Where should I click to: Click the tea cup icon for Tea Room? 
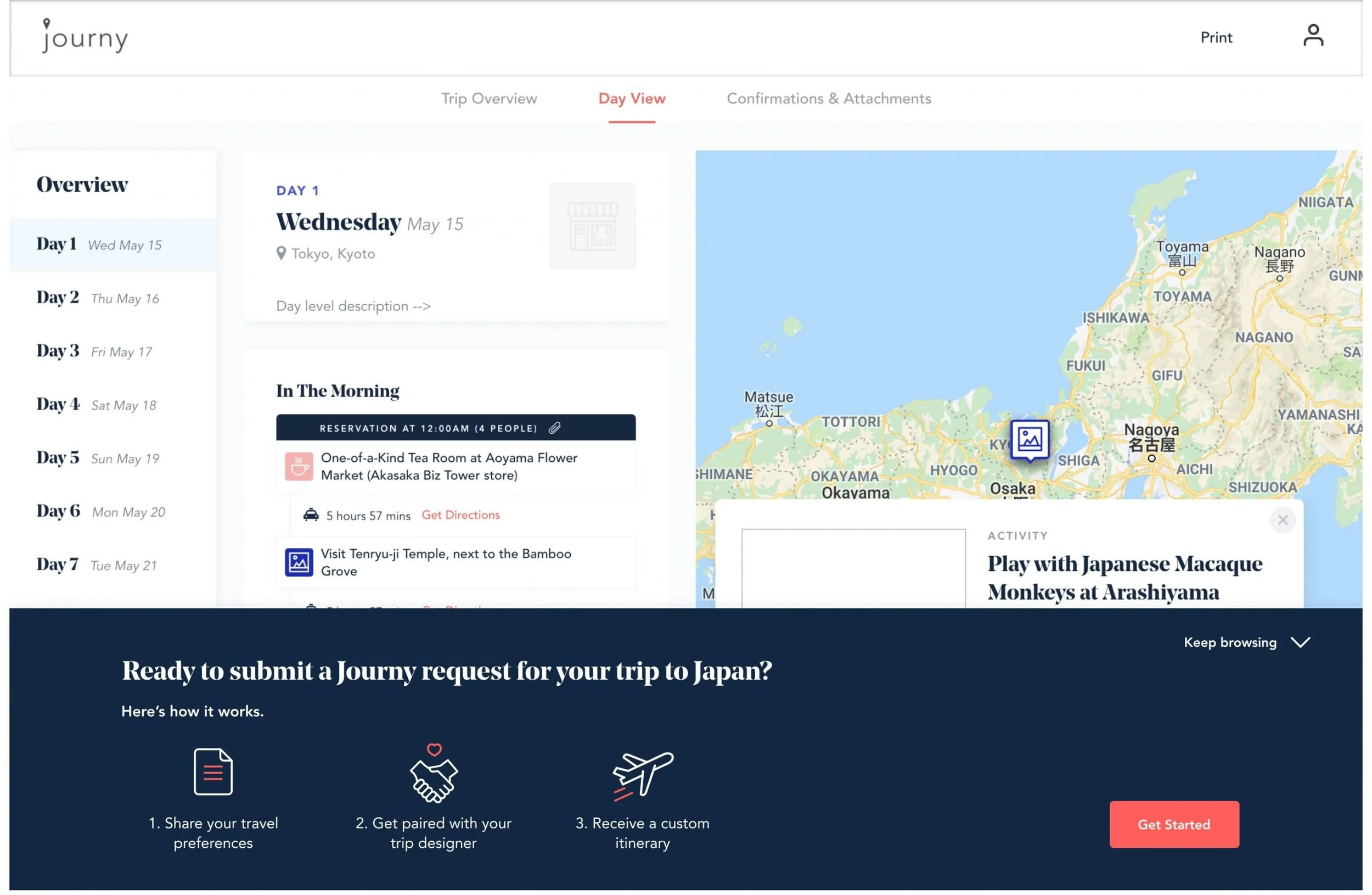[299, 467]
